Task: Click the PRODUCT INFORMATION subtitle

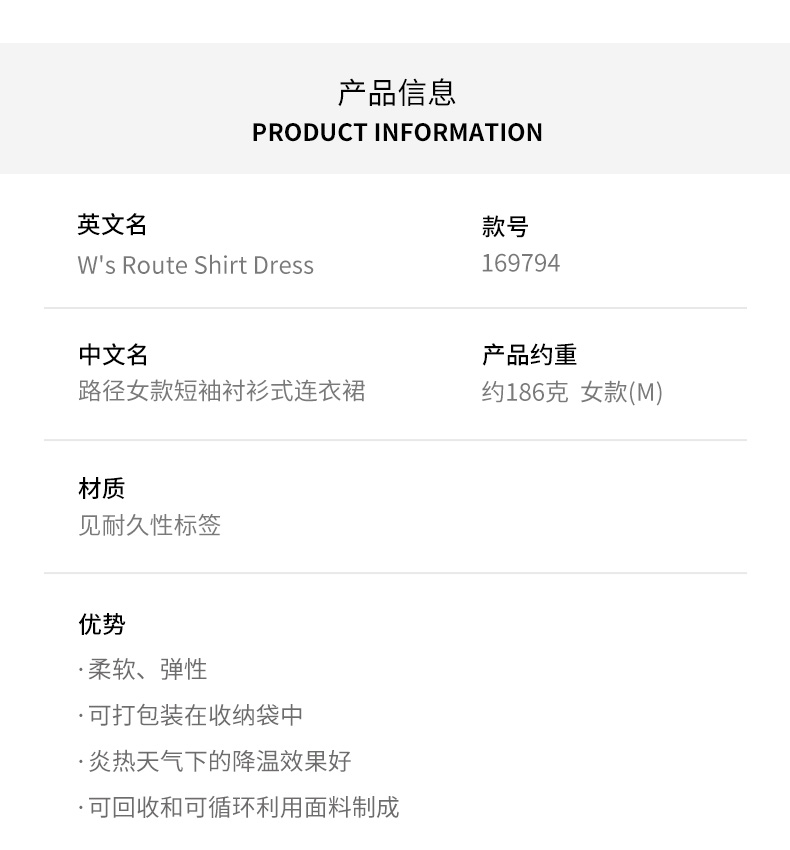Action: tap(397, 132)
